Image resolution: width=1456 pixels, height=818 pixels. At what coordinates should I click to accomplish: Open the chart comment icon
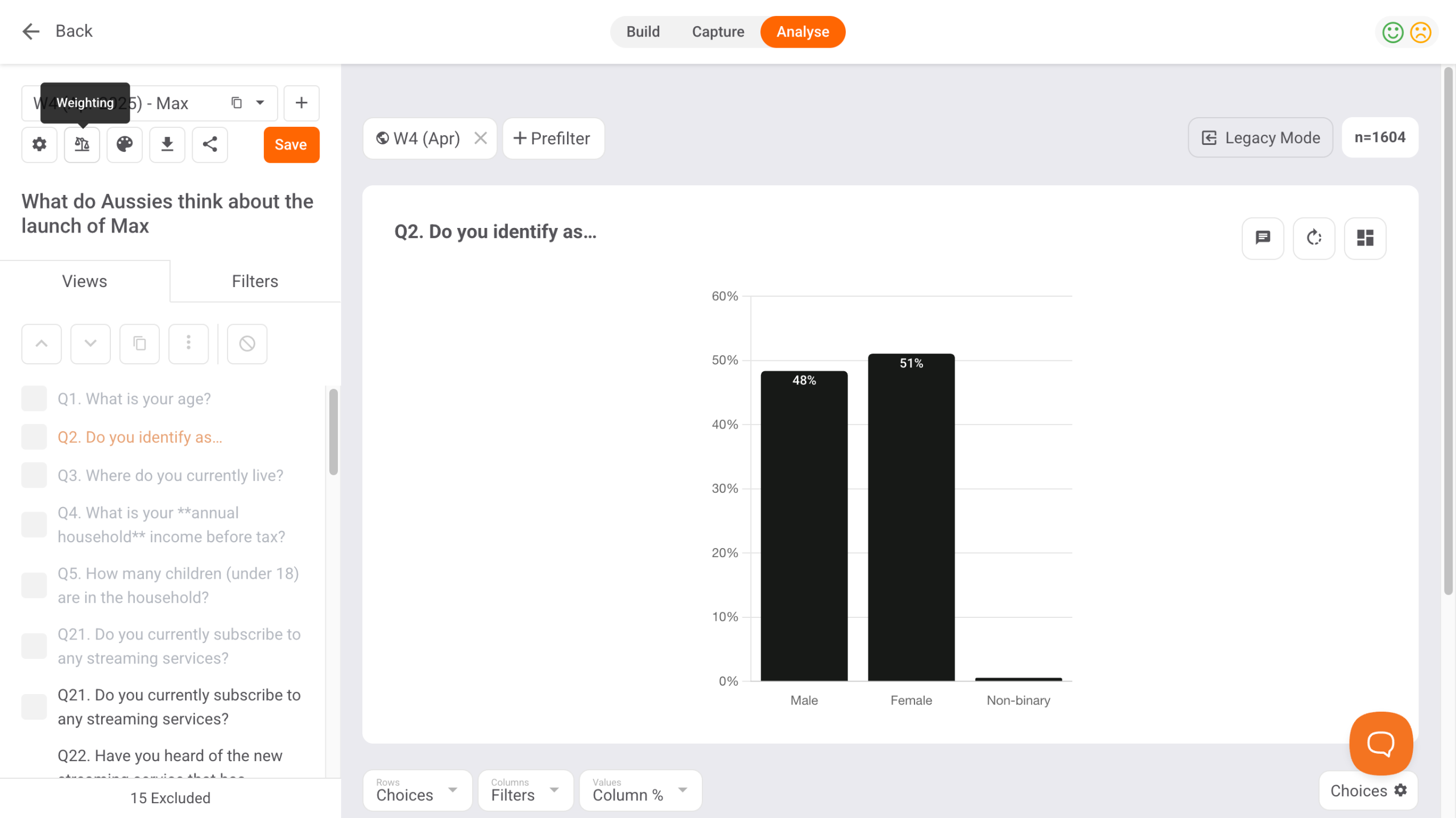click(x=1263, y=238)
